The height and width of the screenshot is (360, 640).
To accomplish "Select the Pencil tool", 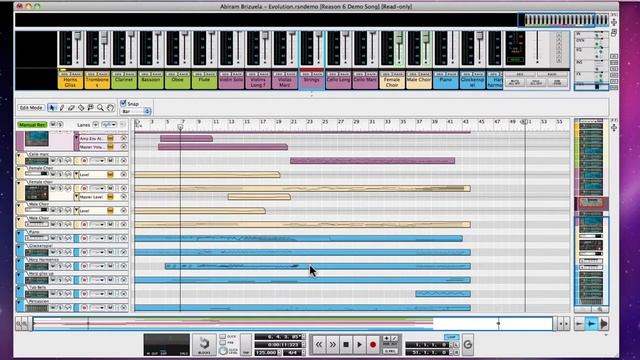I will [x=62, y=108].
